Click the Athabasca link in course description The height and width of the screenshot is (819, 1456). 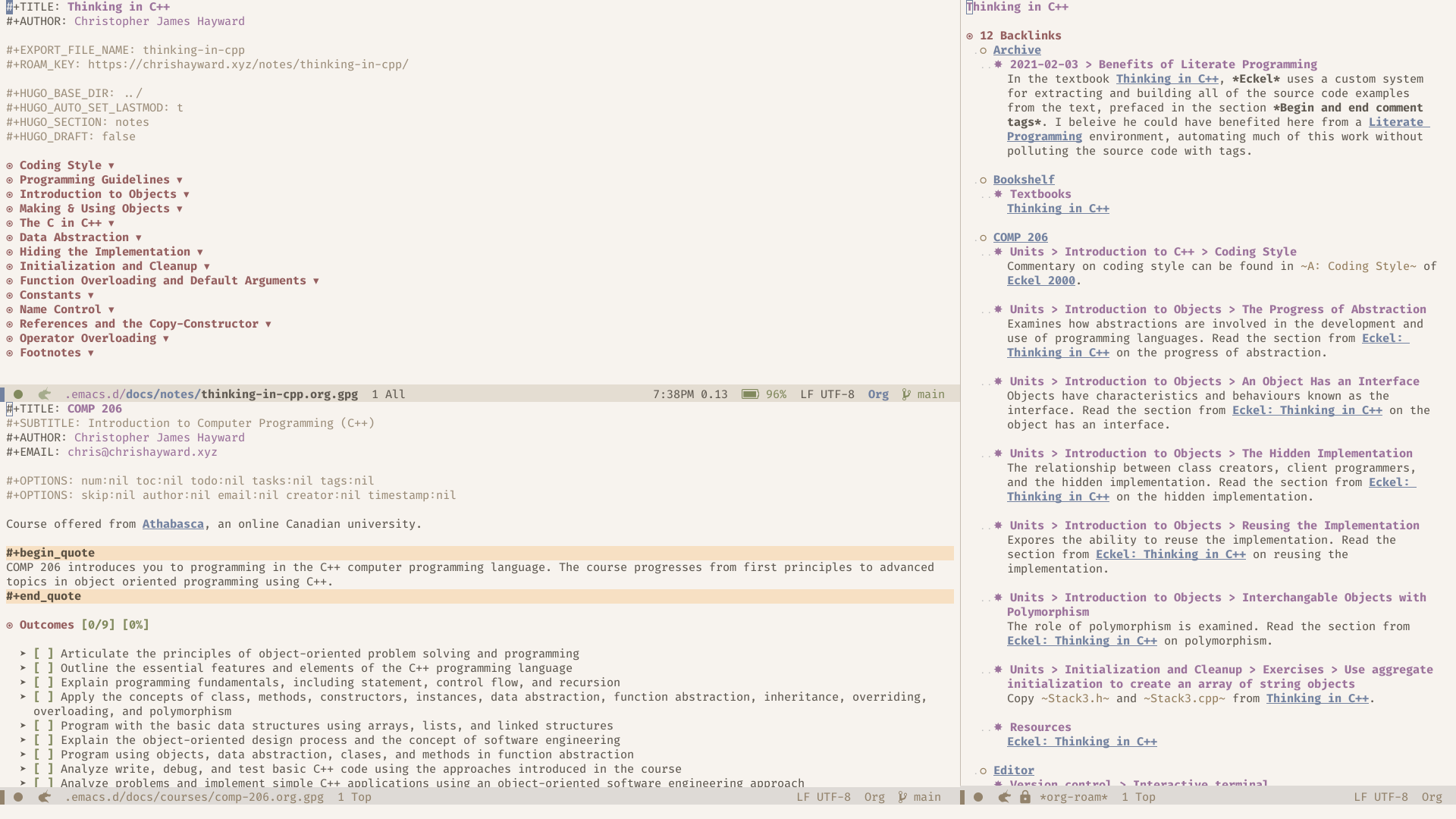point(172,523)
